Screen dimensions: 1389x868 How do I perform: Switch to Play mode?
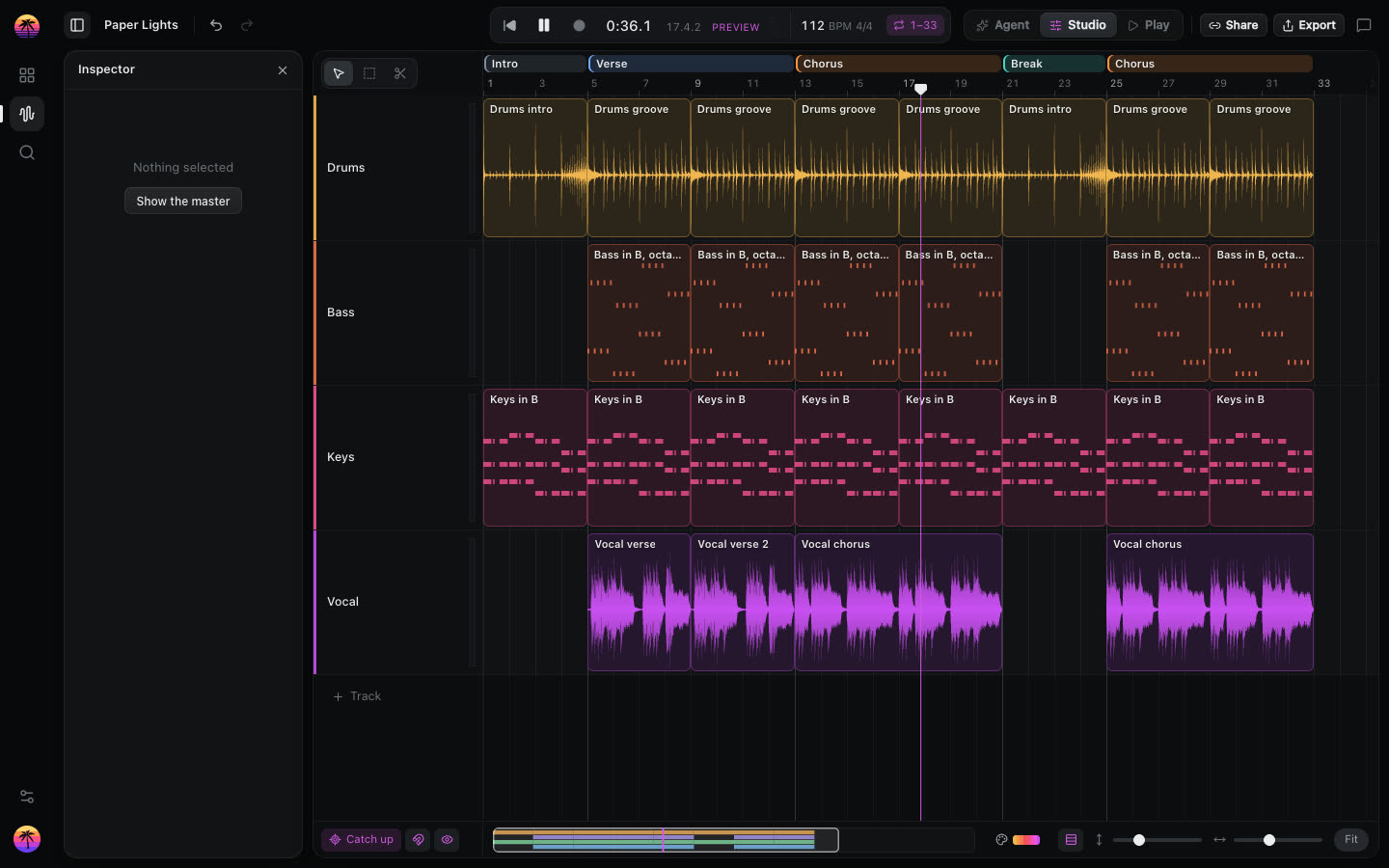[1149, 25]
